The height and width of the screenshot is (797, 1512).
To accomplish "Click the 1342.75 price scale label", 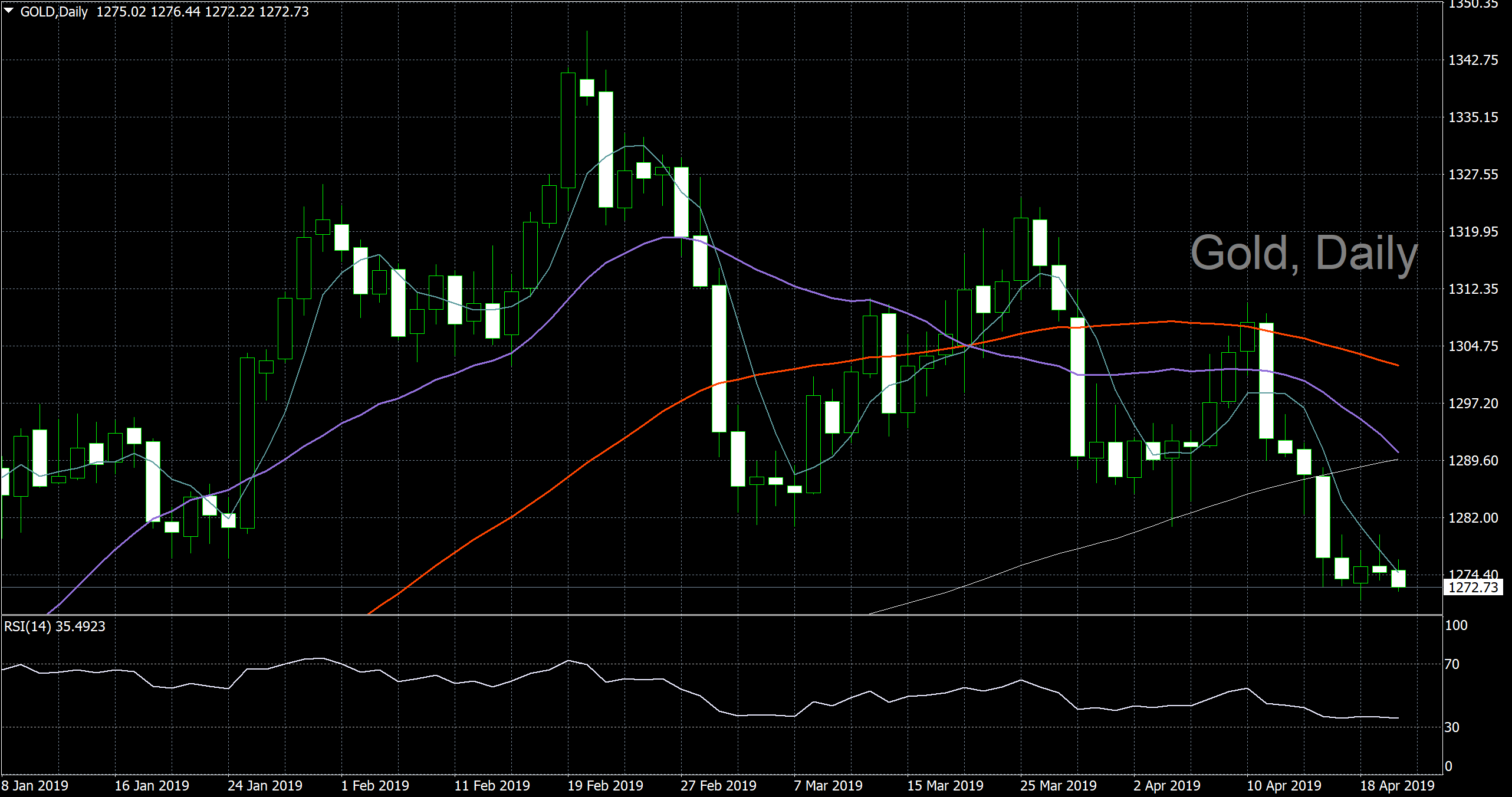I will pos(1473,60).
